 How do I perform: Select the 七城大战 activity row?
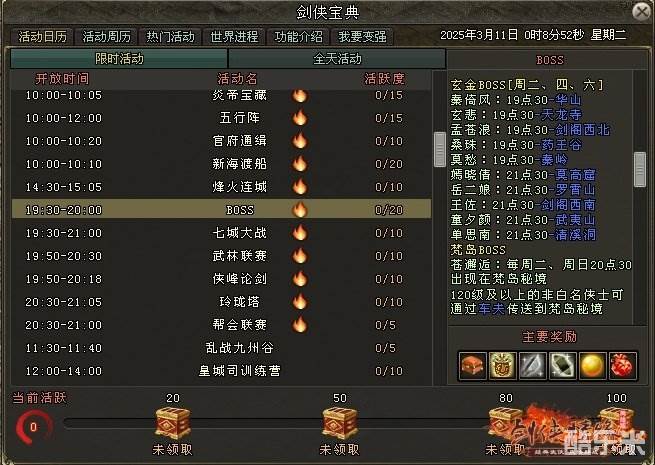point(221,233)
